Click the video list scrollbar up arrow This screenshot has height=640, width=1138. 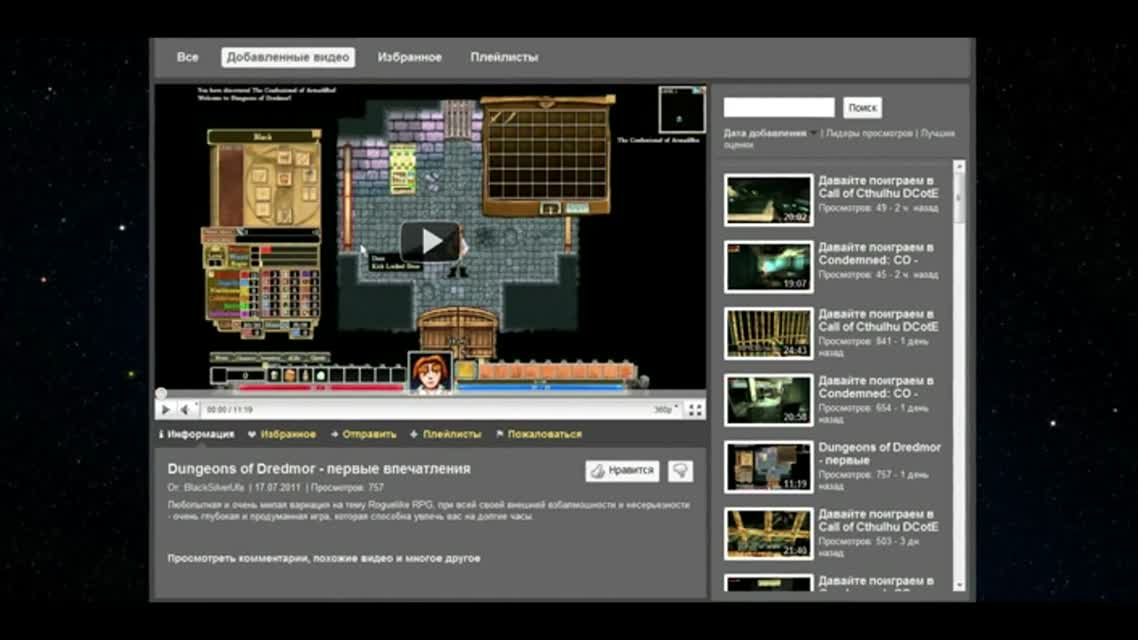point(959,167)
